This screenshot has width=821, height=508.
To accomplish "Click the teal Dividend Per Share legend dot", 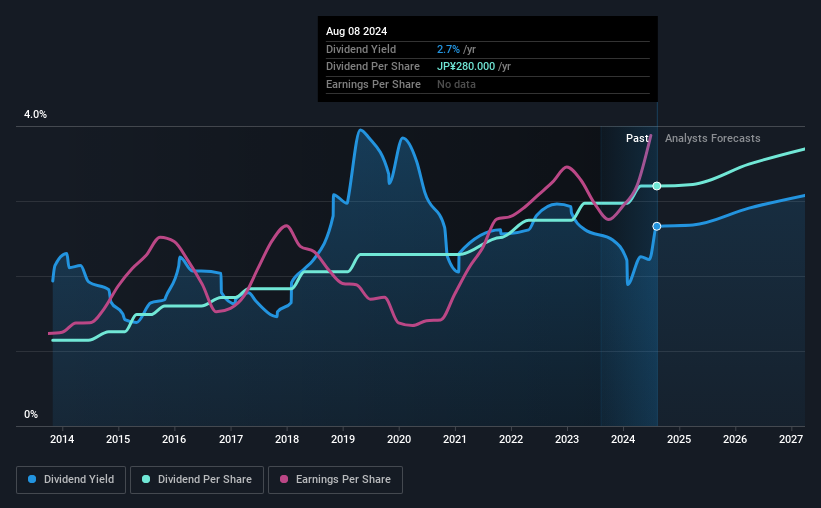I will point(146,479).
